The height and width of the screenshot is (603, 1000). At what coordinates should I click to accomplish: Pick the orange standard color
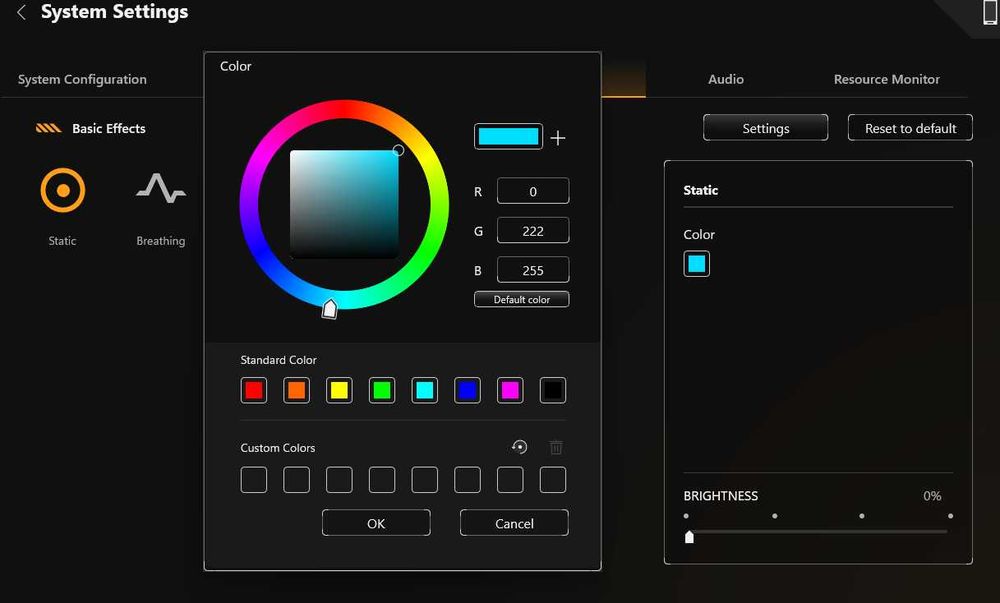coord(297,390)
